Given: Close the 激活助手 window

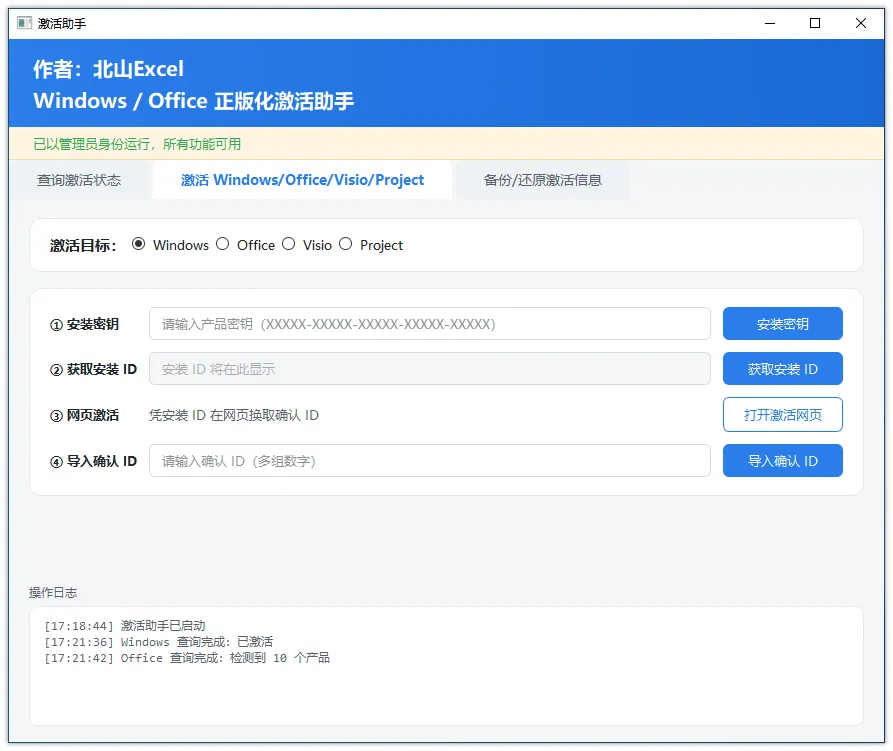Looking at the screenshot, I should [861, 23].
